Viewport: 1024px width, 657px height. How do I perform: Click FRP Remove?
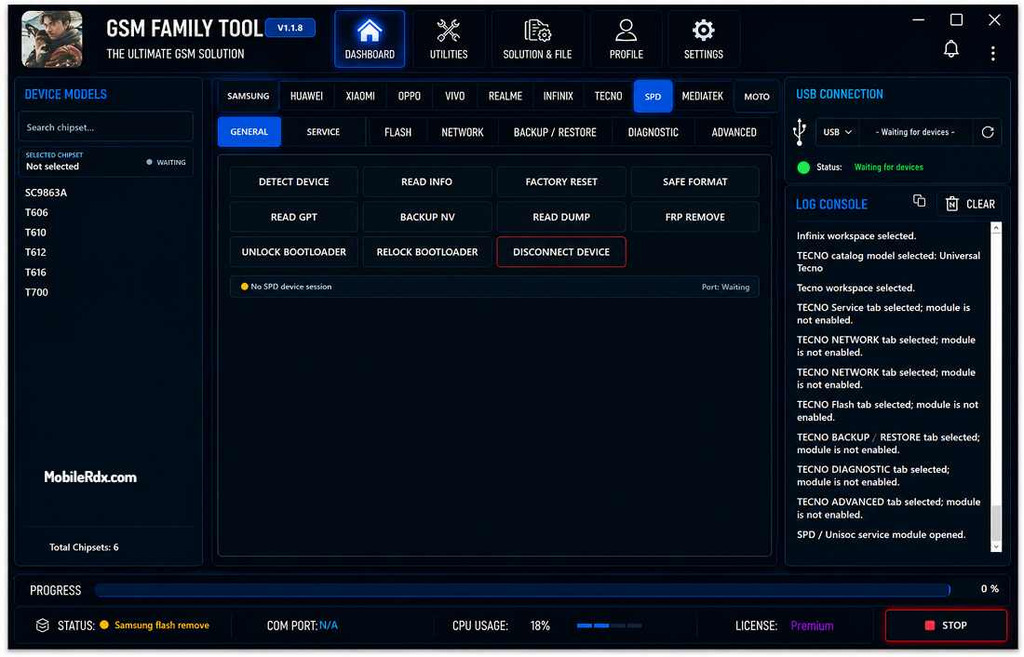pyautogui.click(x=694, y=217)
